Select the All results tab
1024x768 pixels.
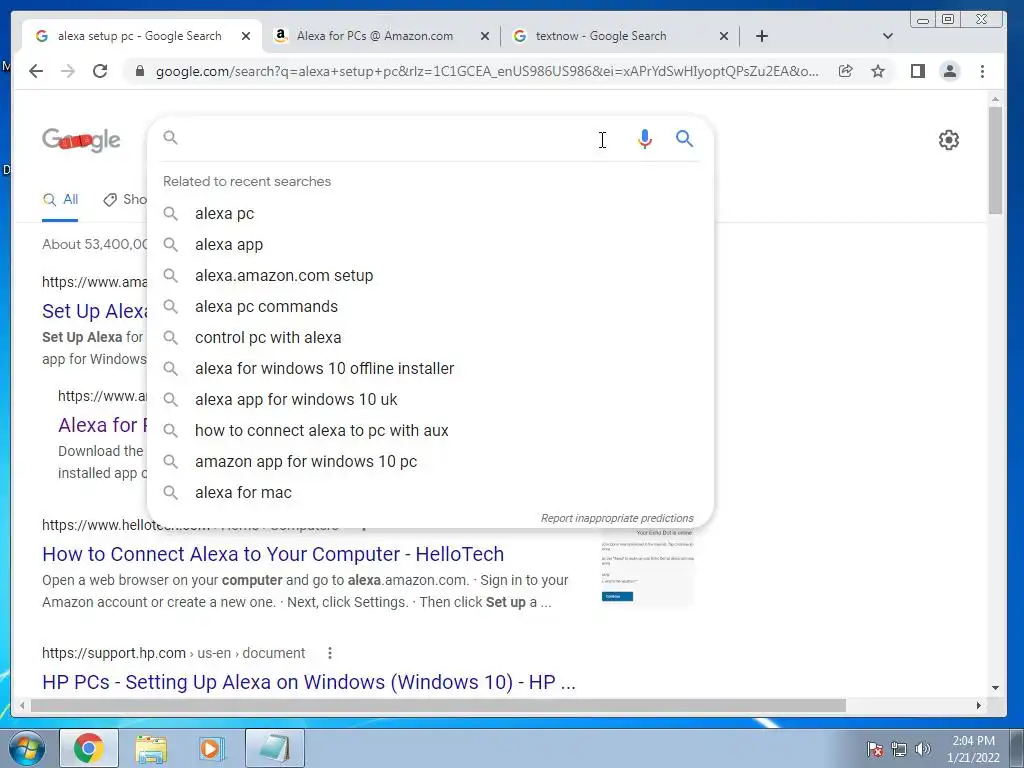60,200
